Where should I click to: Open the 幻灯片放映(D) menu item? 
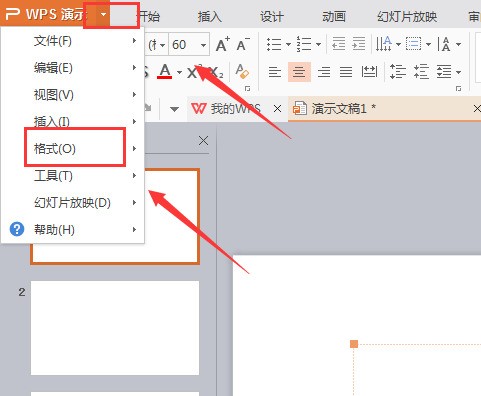pos(73,203)
